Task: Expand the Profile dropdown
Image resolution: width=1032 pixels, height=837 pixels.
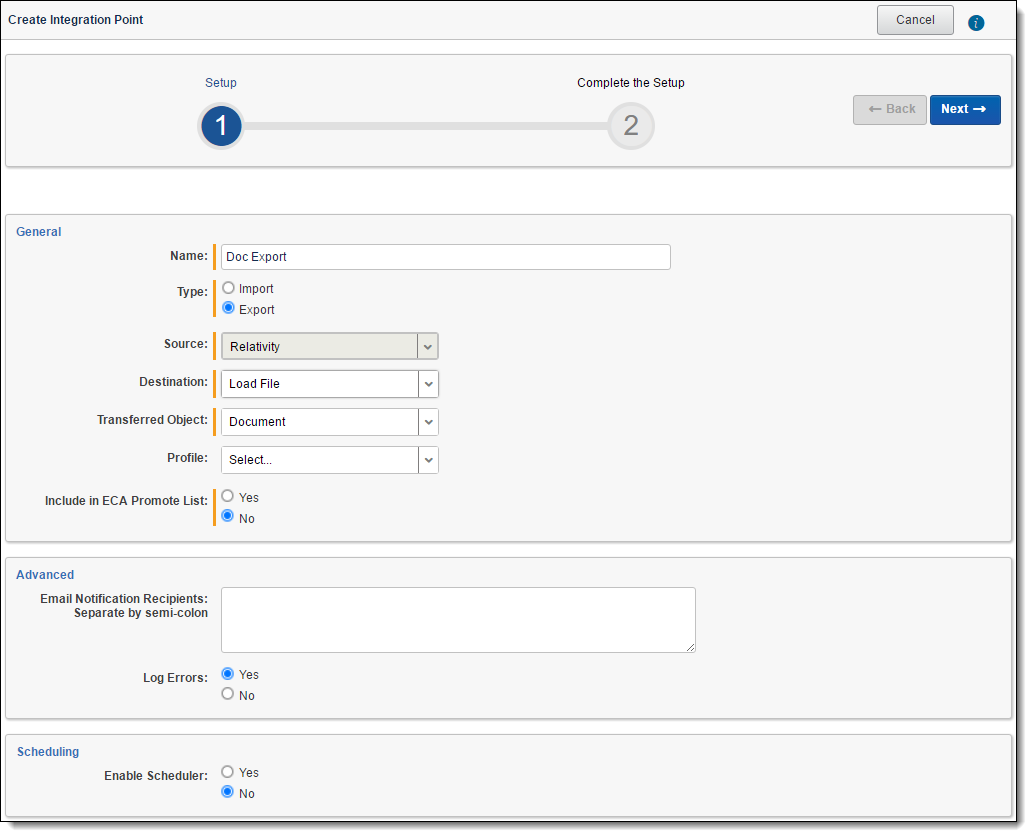Action: click(329, 460)
